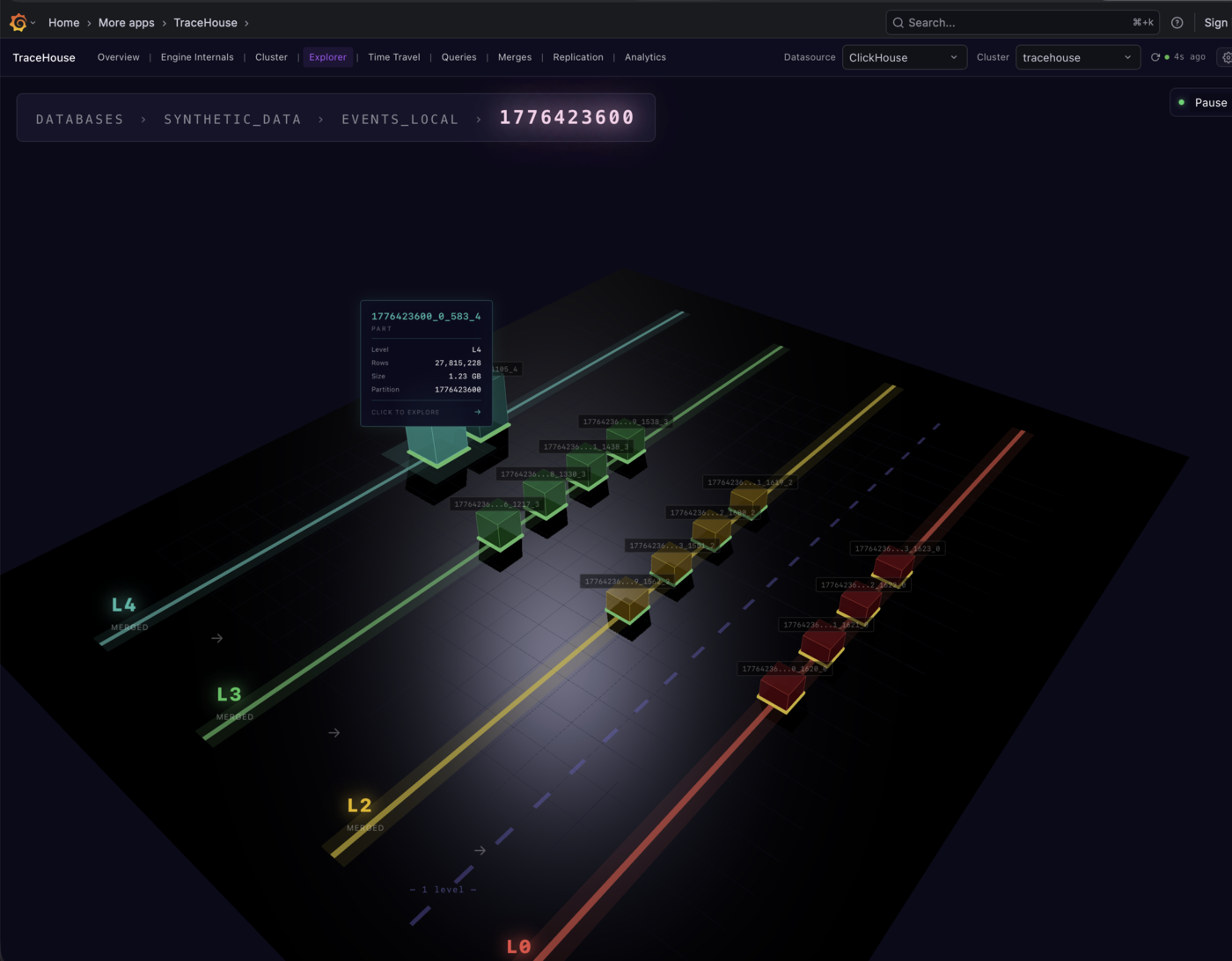Open the Merges tab
This screenshot has width=1232, height=961.
click(x=515, y=57)
